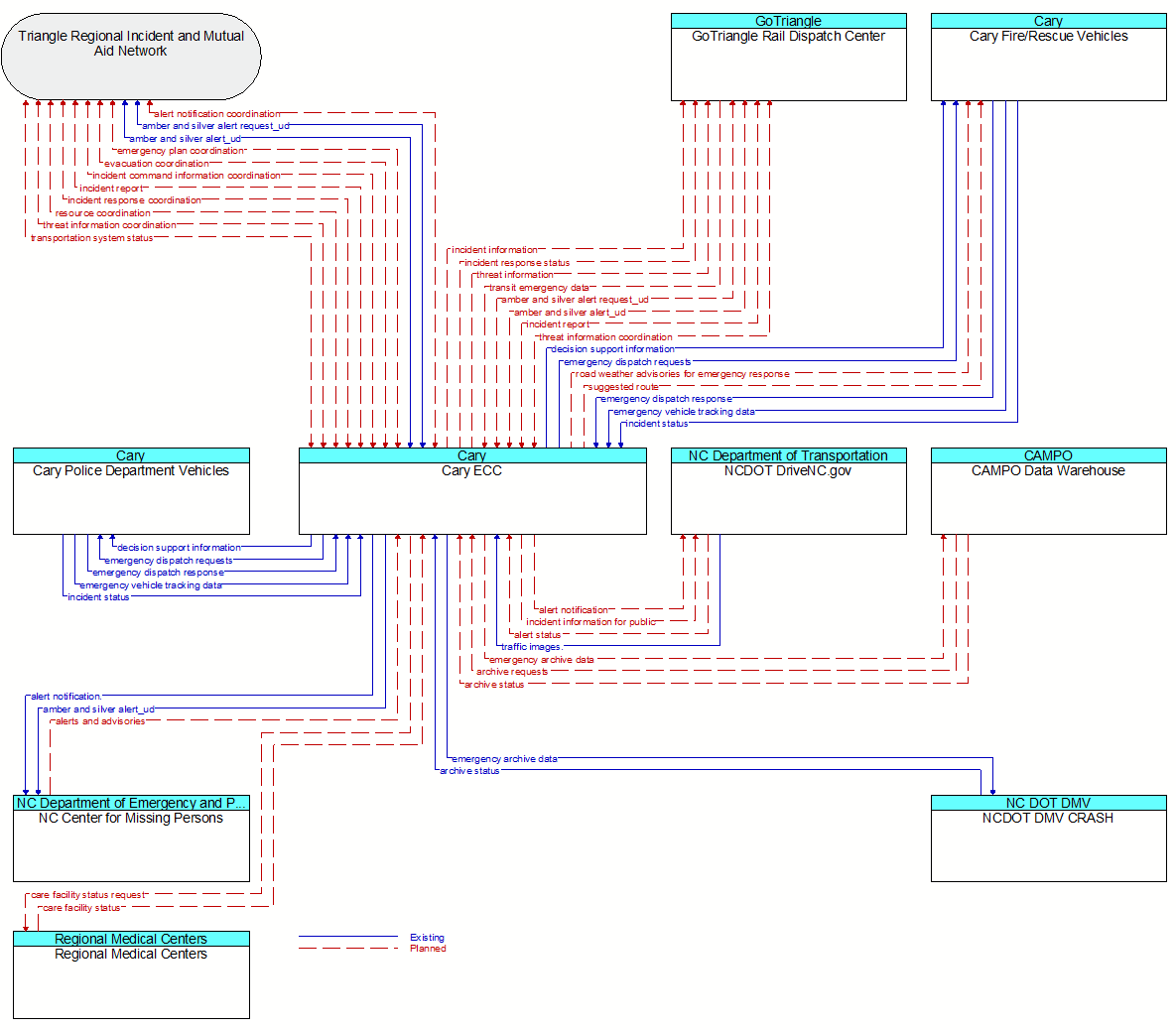Select 'incident response coordination' flow label
The width and height of the screenshot is (1176, 1030).
pos(134,200)
